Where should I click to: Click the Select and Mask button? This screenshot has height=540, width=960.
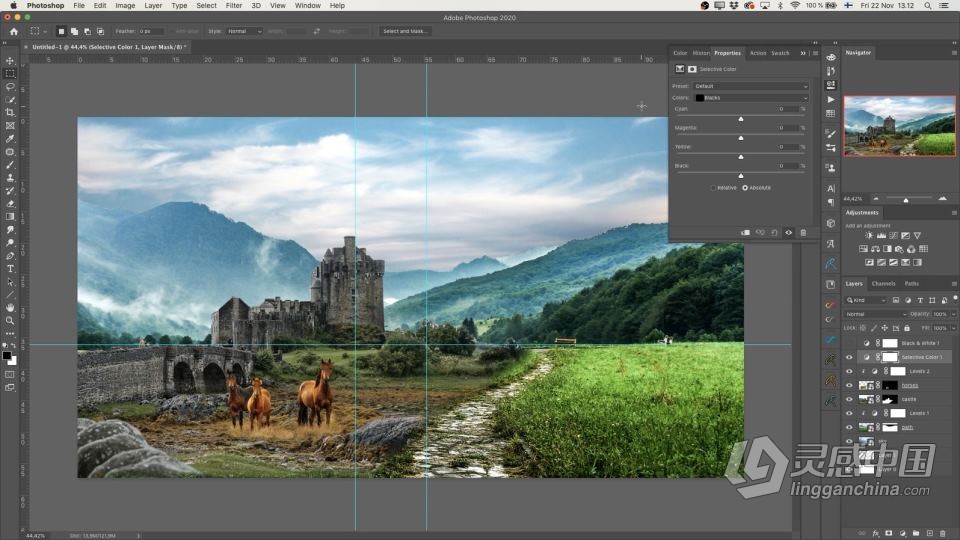point(404,31)
